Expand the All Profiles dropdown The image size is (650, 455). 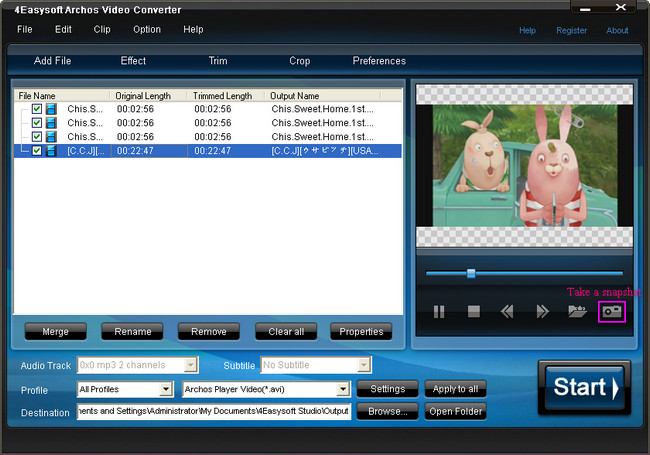166,389
